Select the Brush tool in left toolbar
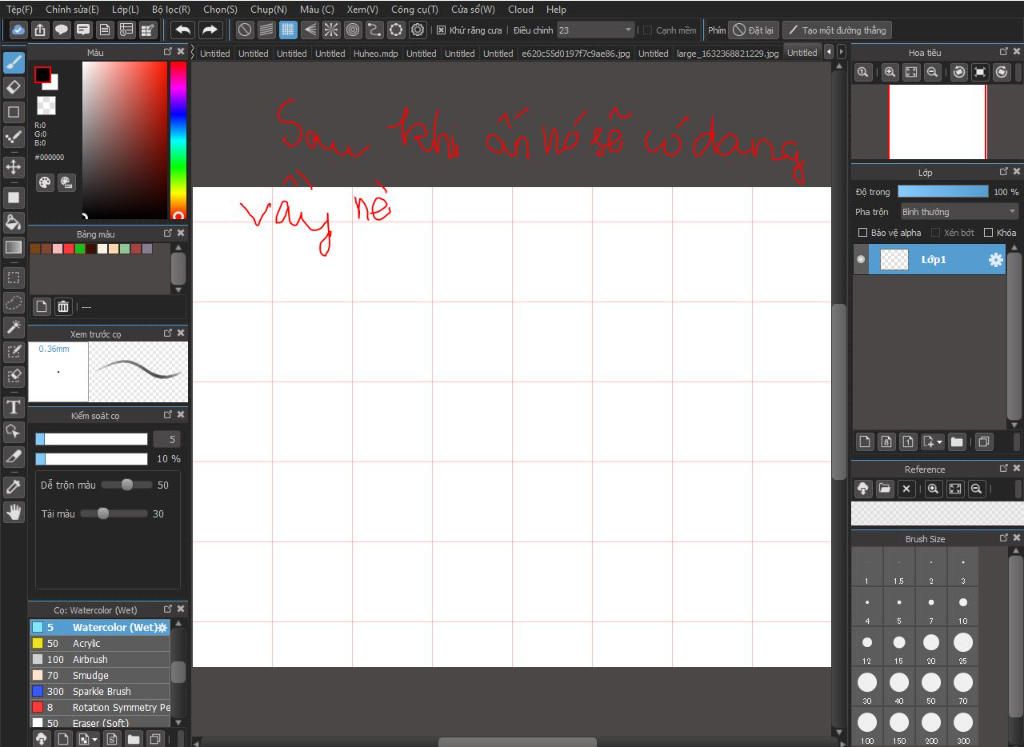The image size is (1024, 747). [x=13, y=62]
